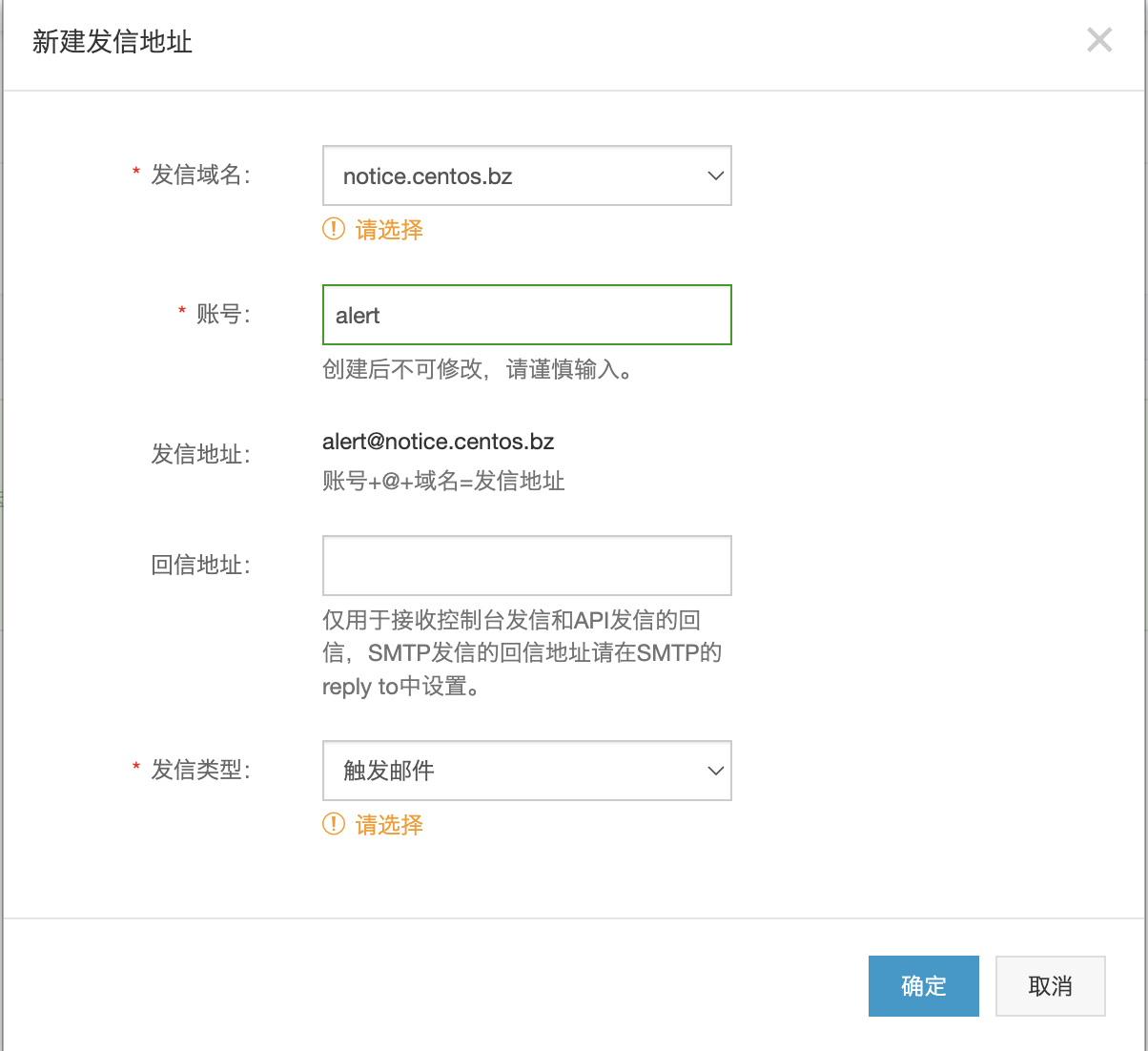Click the generated address alert@notice.centos.bz
The width and height of the screenshot is (1148, 1051).
tap(439, 442)
